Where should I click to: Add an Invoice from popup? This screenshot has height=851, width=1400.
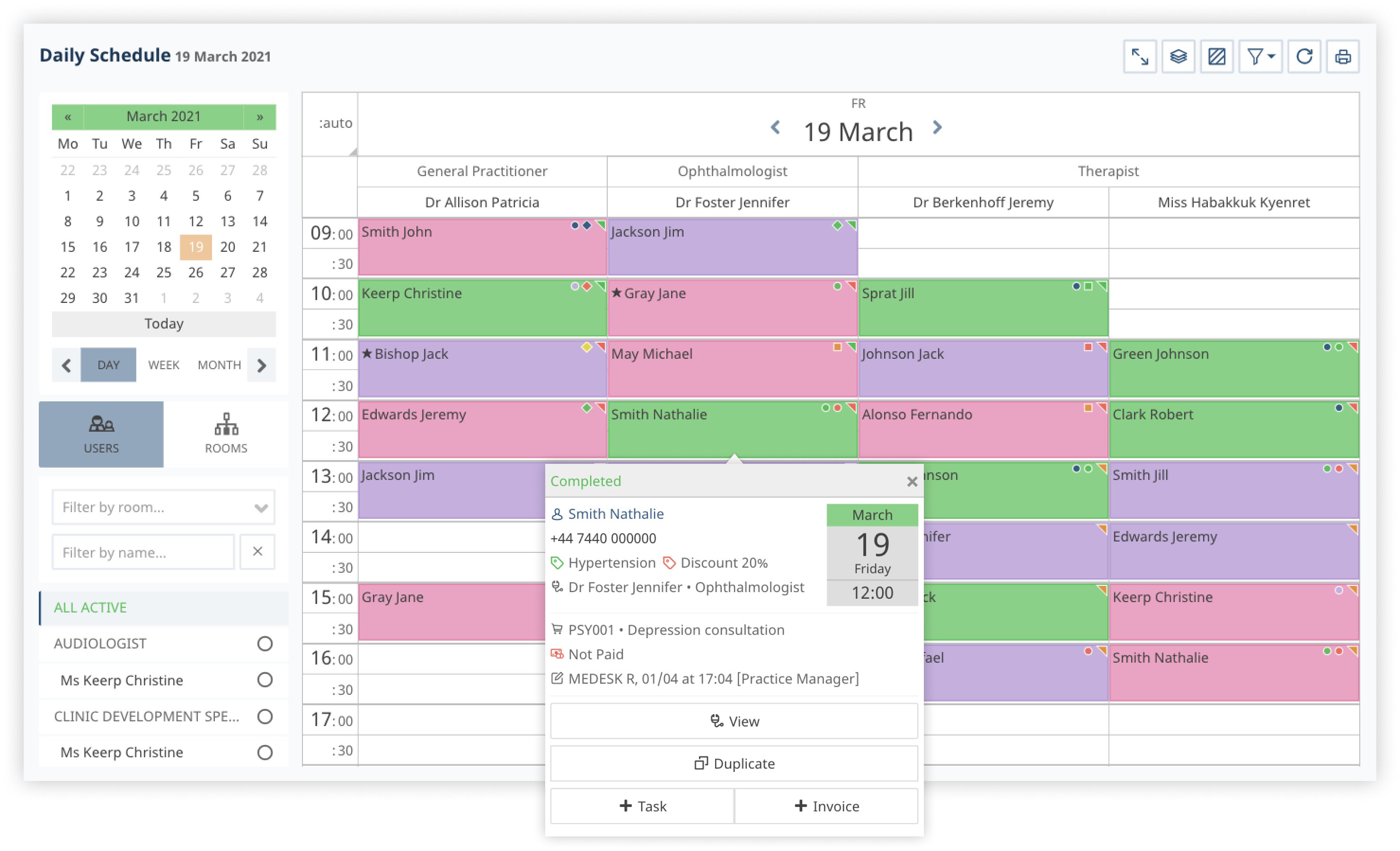tap(826, 806)
